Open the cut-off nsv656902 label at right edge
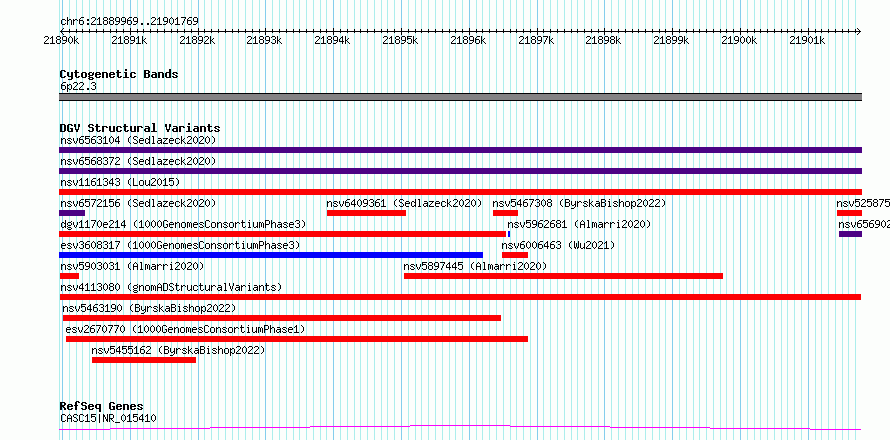 point(864,224)
